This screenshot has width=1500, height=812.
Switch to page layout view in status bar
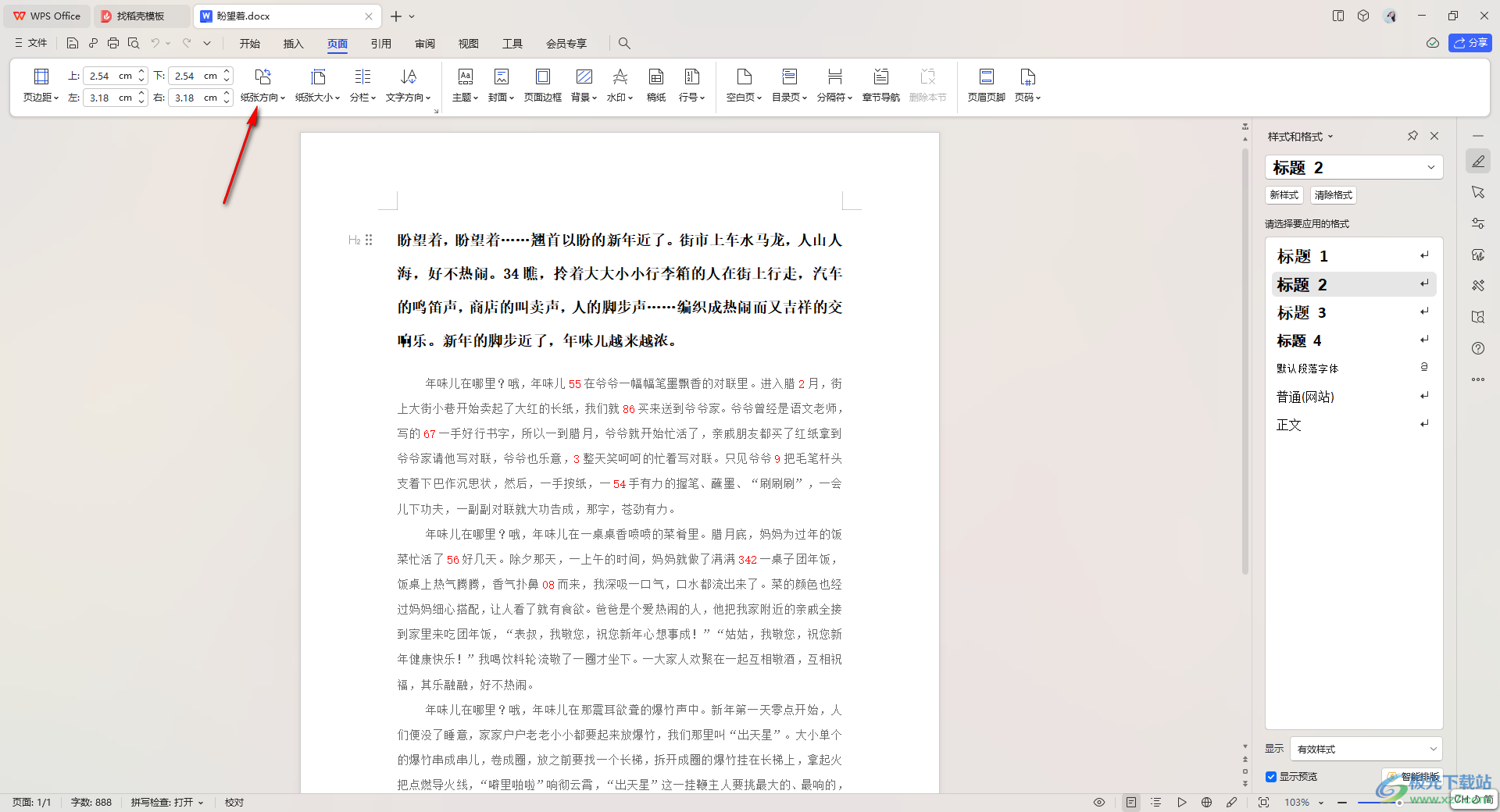[1130, 802]
